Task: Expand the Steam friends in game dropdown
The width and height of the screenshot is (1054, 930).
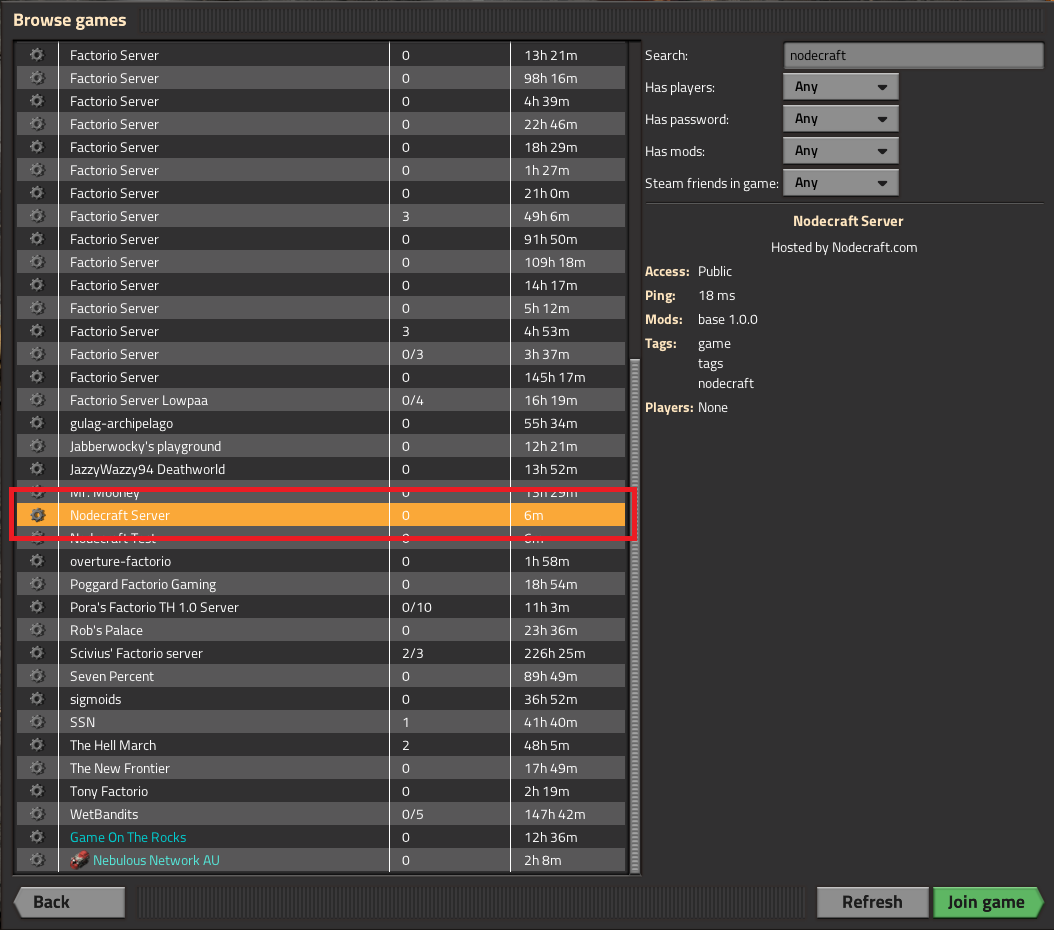Action: 840,182
